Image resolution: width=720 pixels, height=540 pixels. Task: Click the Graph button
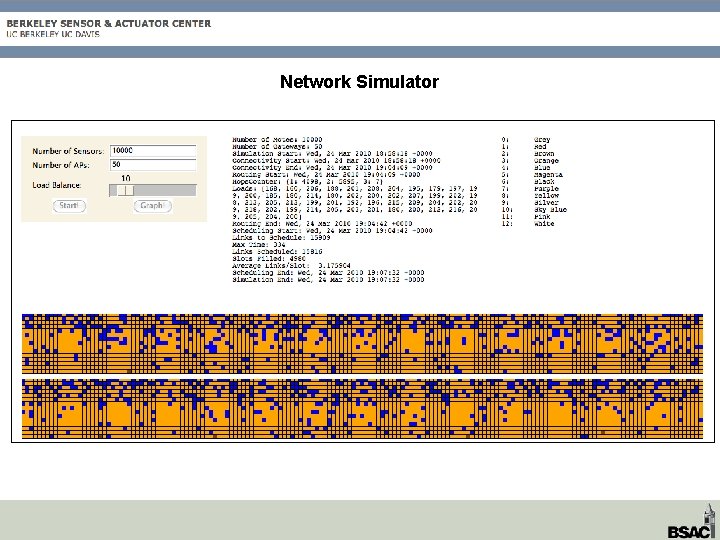(x=153, y=206)
